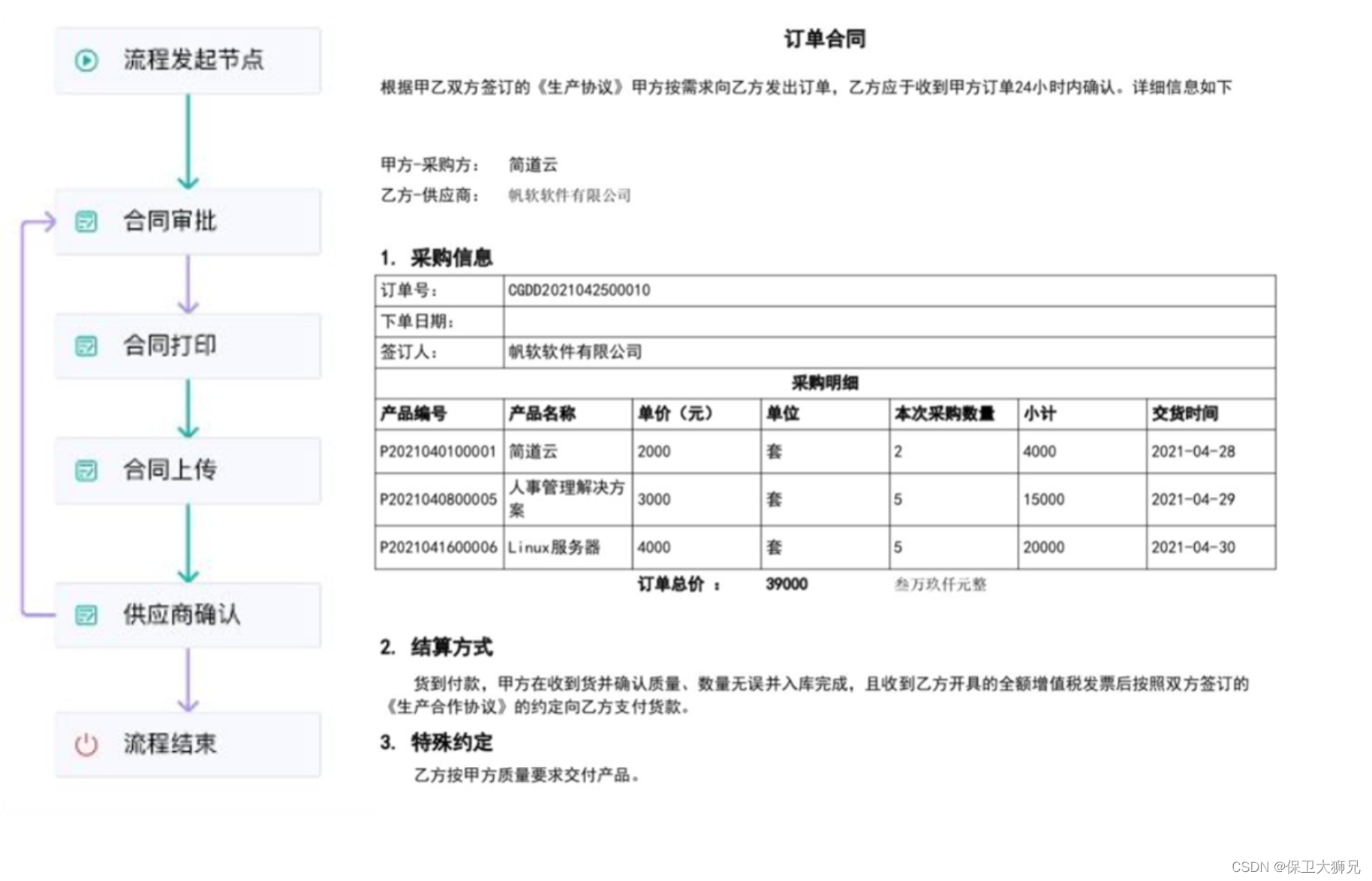
Task: Click product name 人事管理解决方案
Action: pos(567,499)
